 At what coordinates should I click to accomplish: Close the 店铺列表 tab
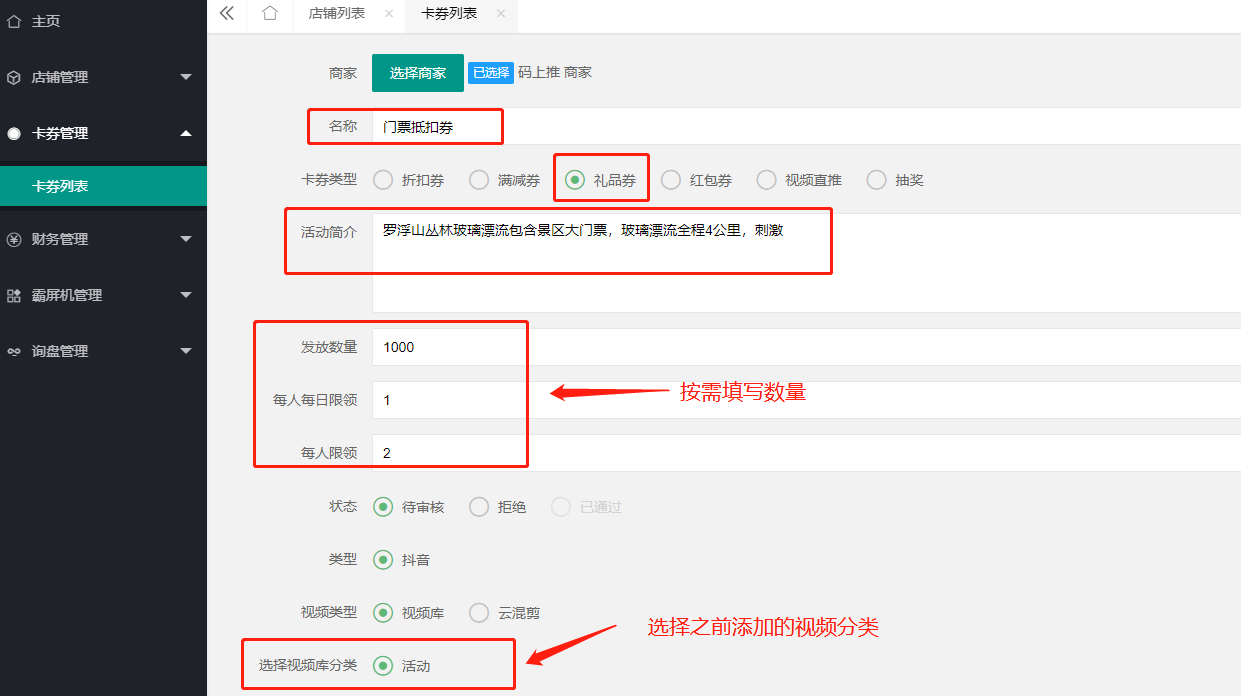[x=388, y=14]
